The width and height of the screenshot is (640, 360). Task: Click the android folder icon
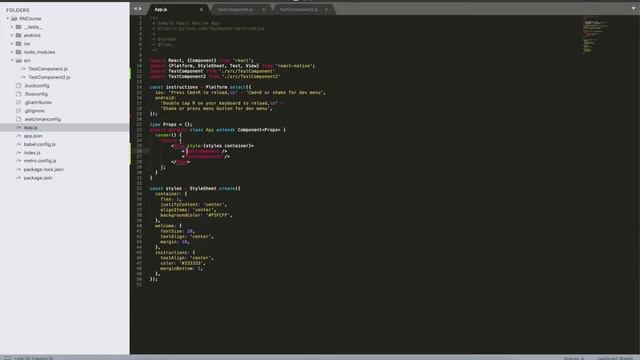[x=18, y=36]
